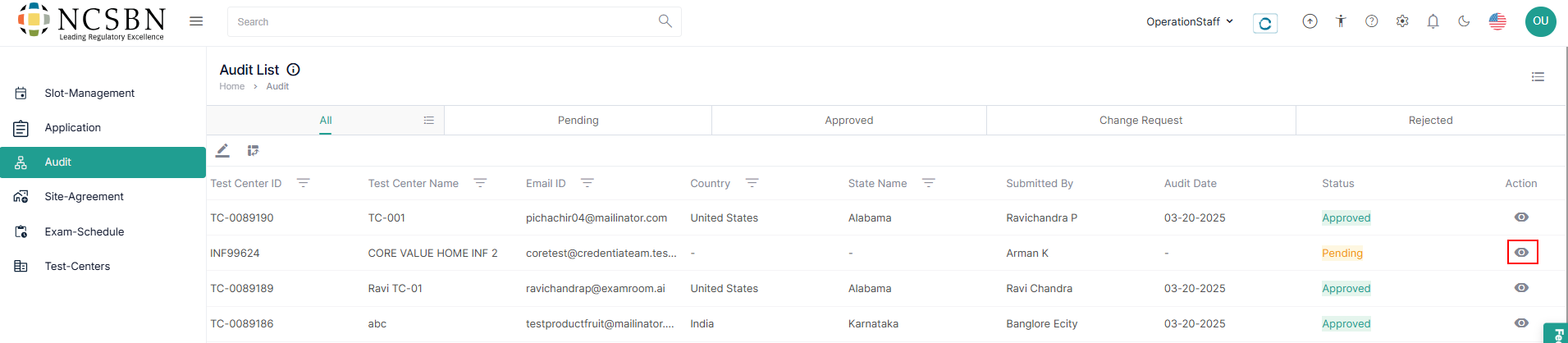Viewport: 1568px width, 343px height.
Task: Open the help question mark icon
Action: [x=1371, y=21]
